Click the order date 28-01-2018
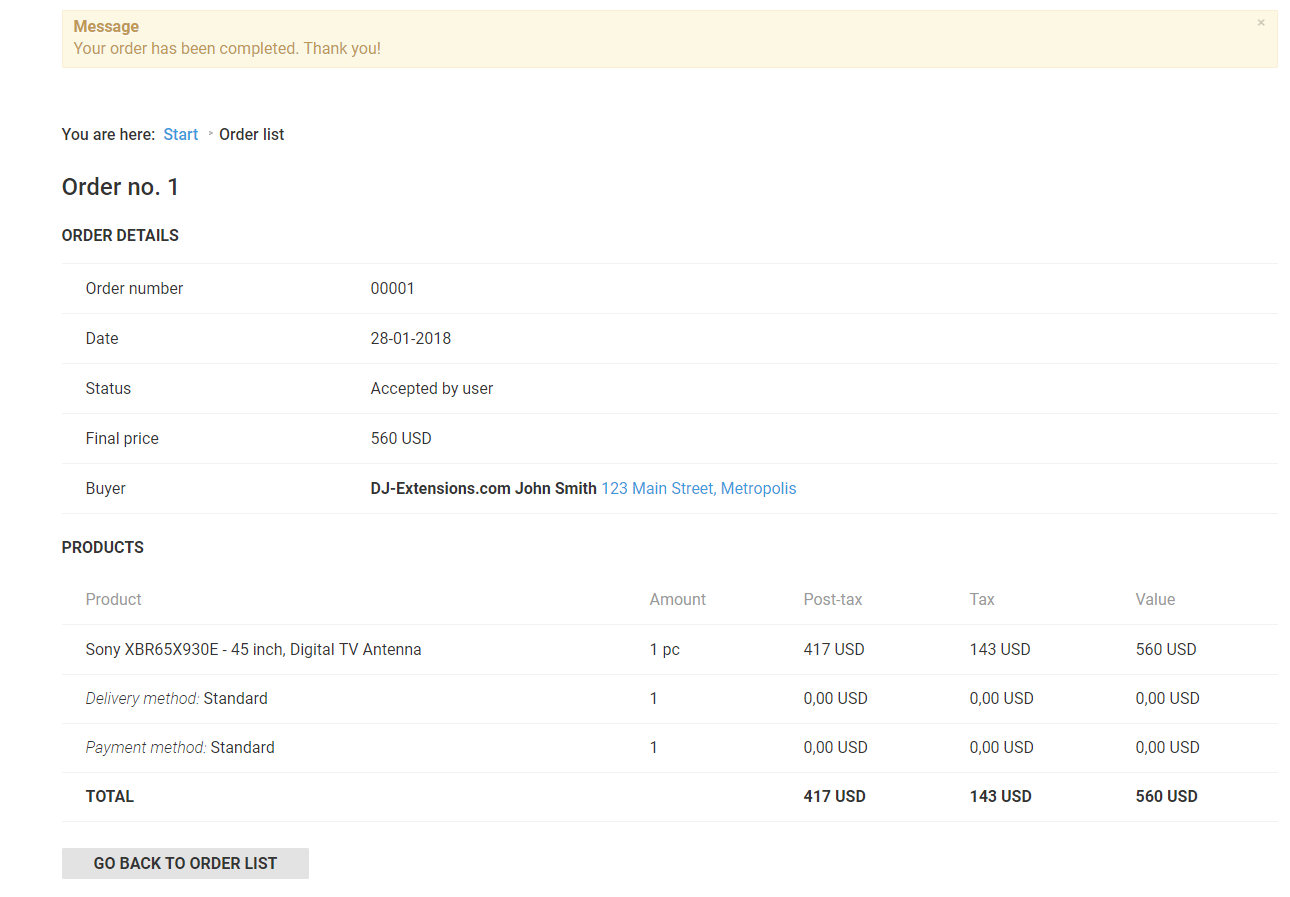The width and height of the screenshot is (1290, 897). 411,338
